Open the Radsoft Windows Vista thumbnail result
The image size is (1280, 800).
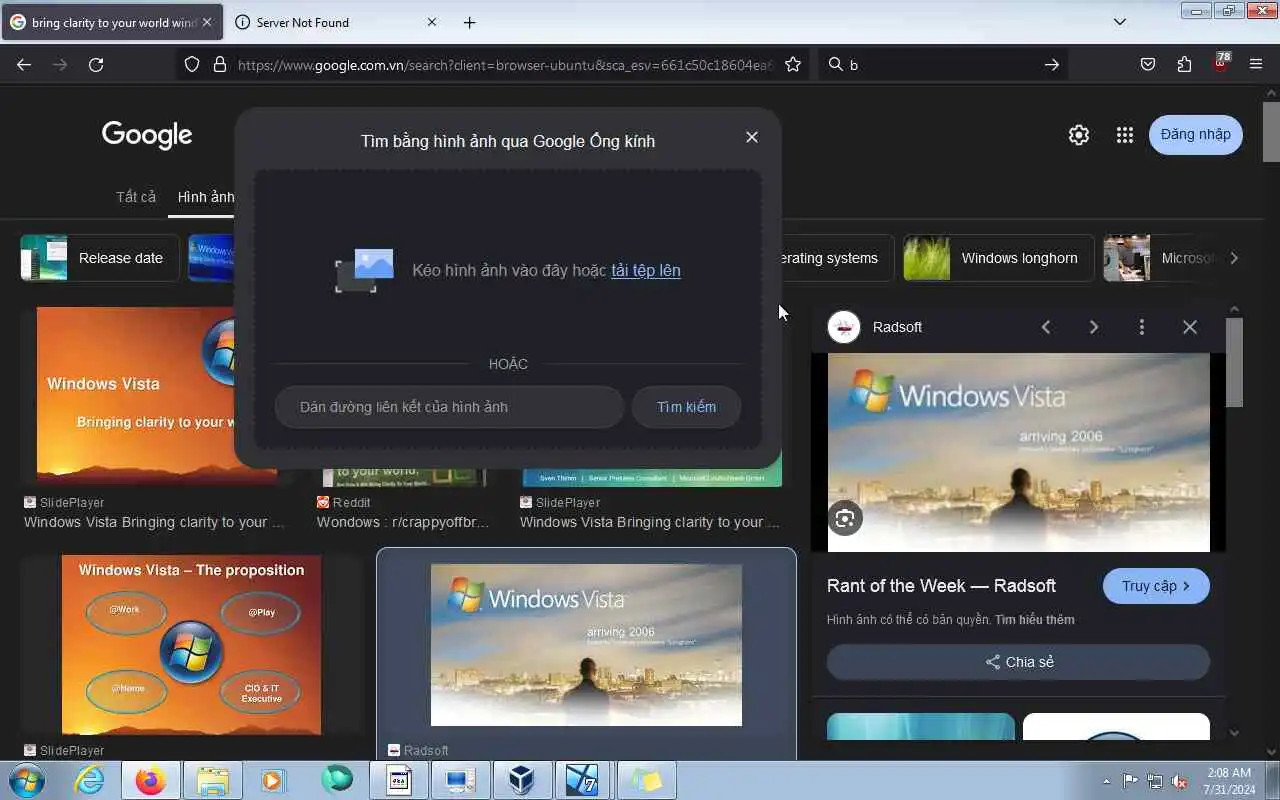click(x=586, y=645)
